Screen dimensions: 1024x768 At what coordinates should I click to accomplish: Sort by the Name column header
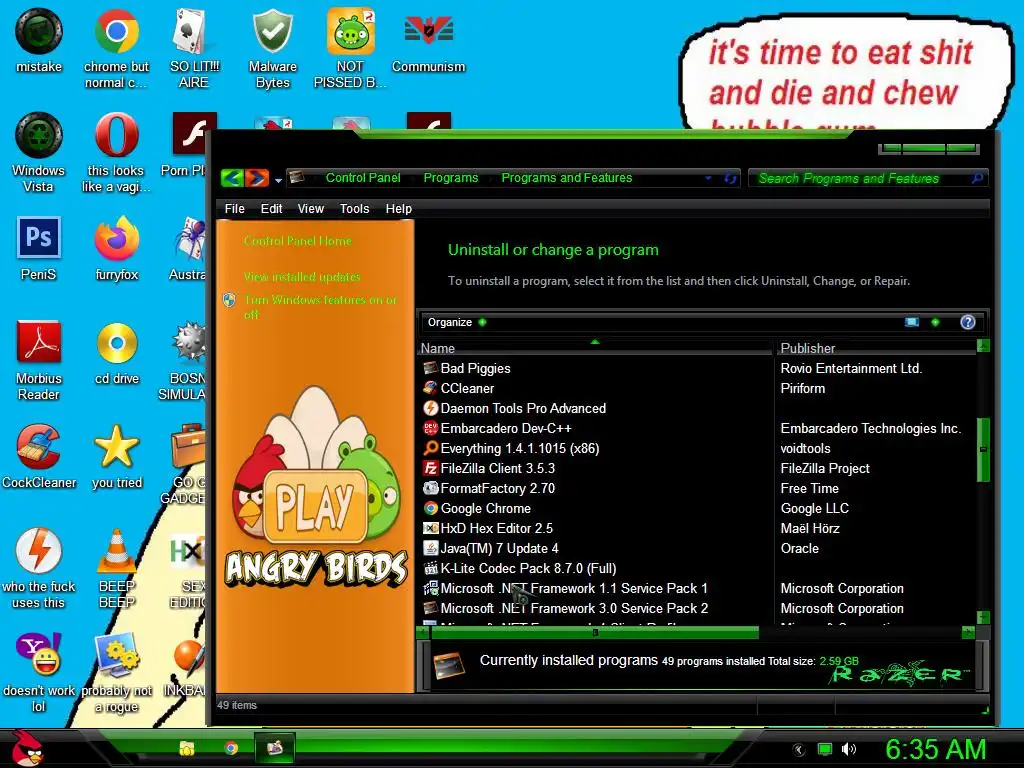coord(594,348)
